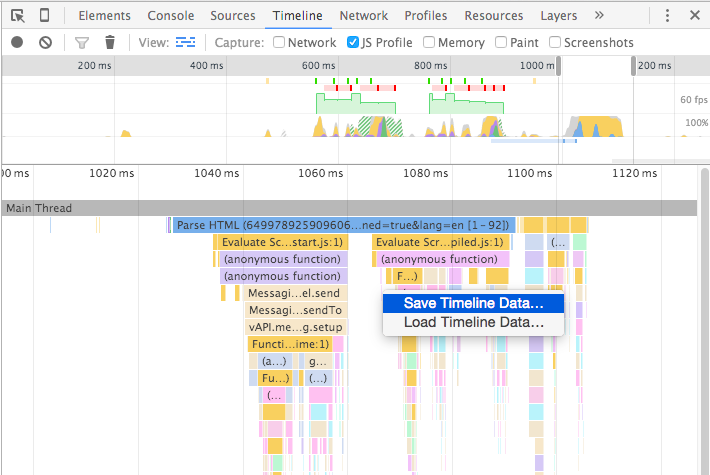This screenshot has width=710, height=475.
Task: Toggle device mode phone icon
Action: pos(45,16)
